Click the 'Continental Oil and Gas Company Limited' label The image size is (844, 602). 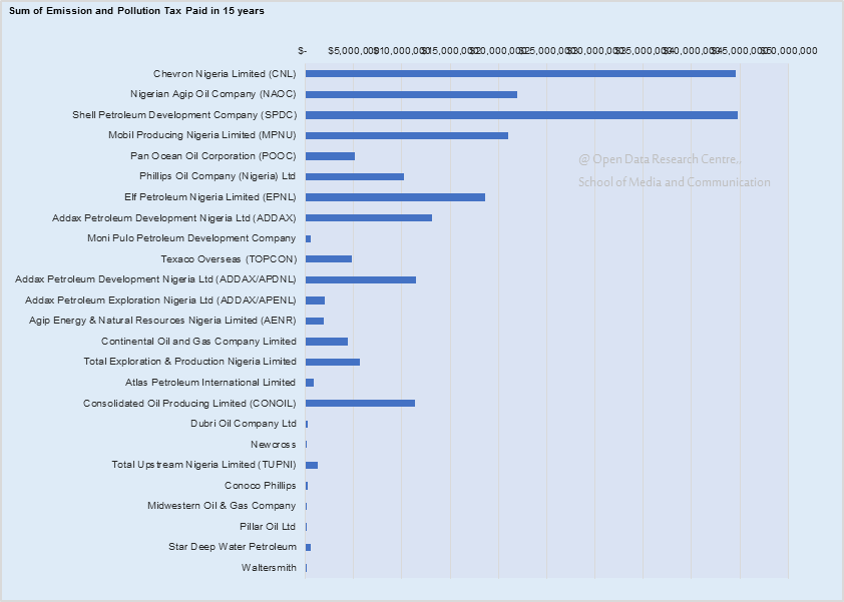coord(199,341)
